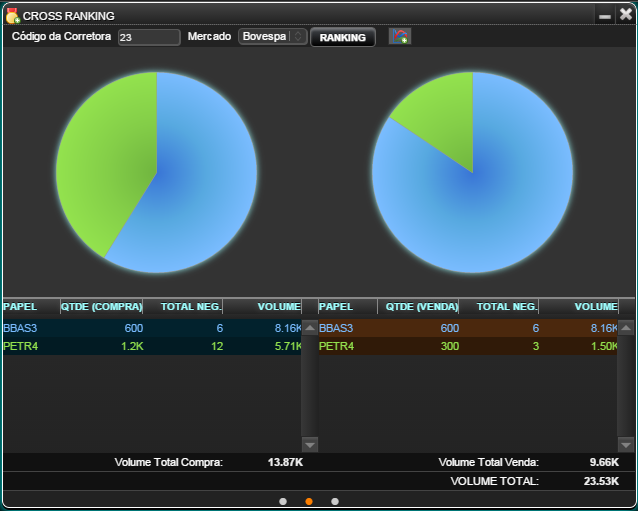The width and height of the screenshot is (638, 511).
Task: Click the Código da Corretora input field
Action: coord(149,37)
